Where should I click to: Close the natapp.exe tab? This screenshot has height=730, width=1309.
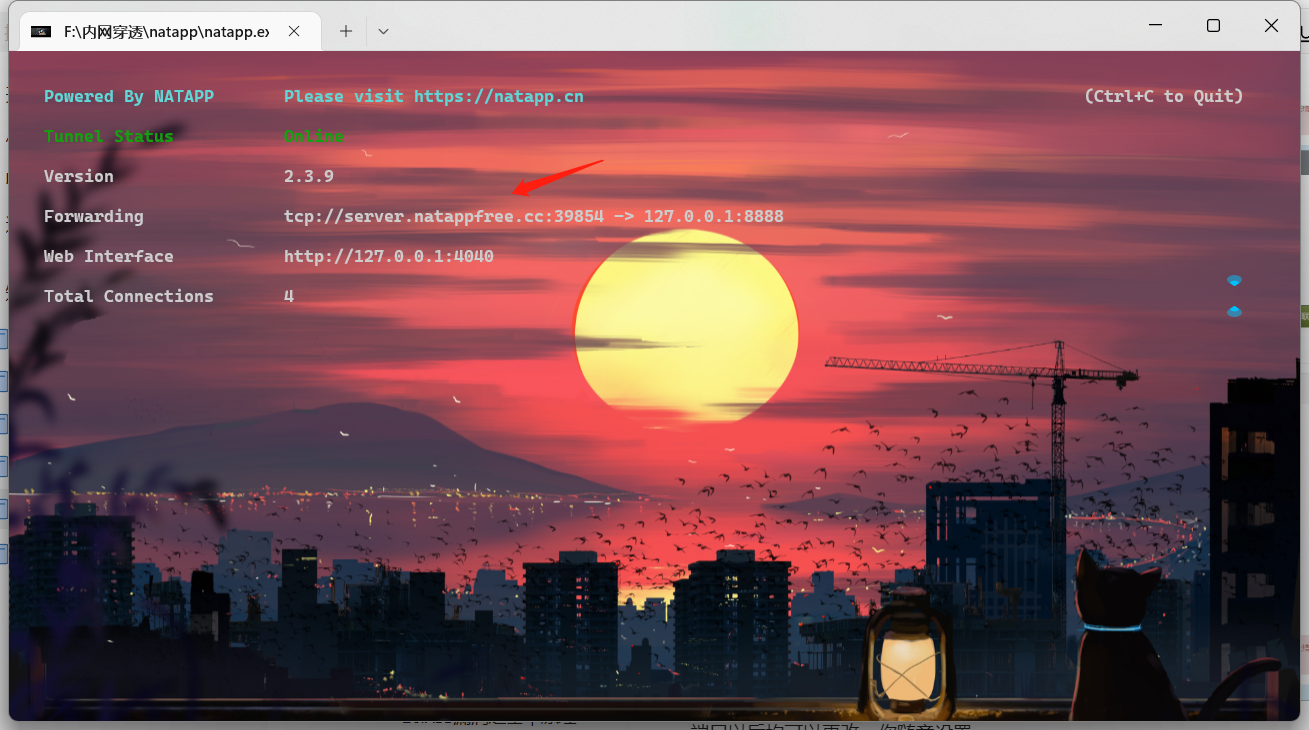[294, 31]
